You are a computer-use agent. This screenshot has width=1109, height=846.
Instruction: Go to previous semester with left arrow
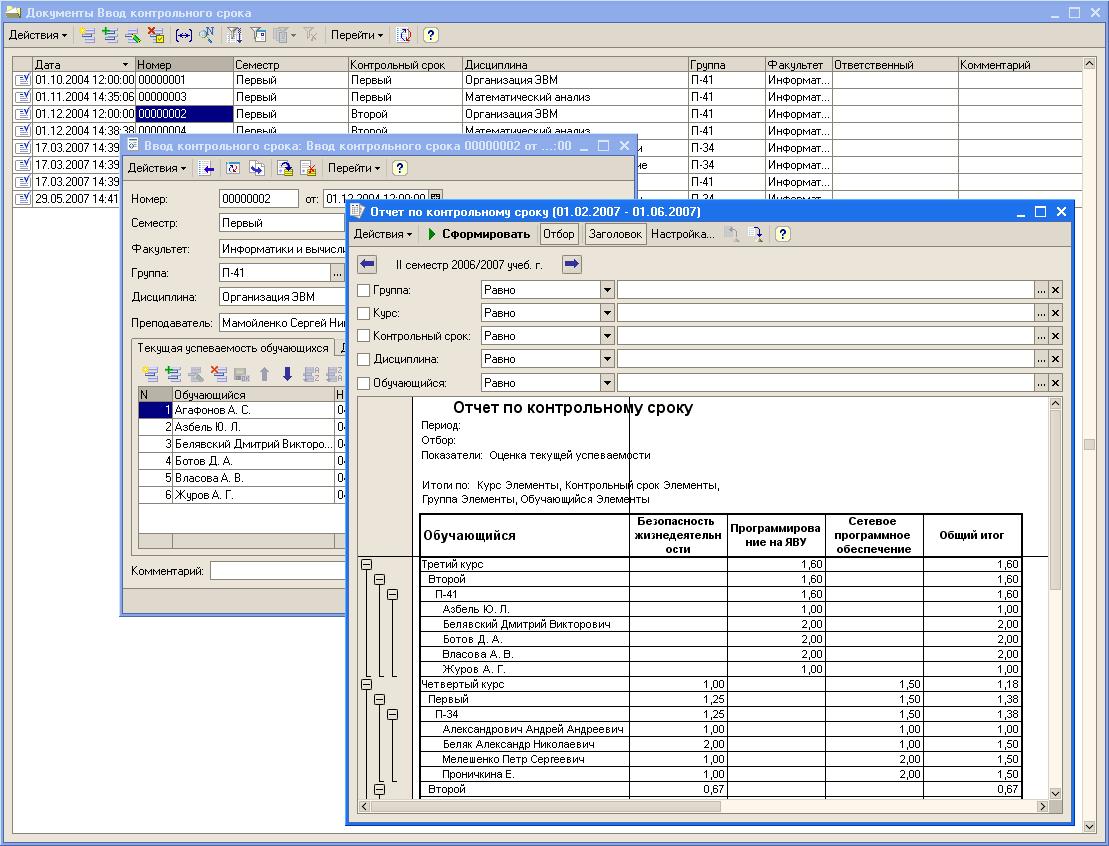click(x=367, y=265)
